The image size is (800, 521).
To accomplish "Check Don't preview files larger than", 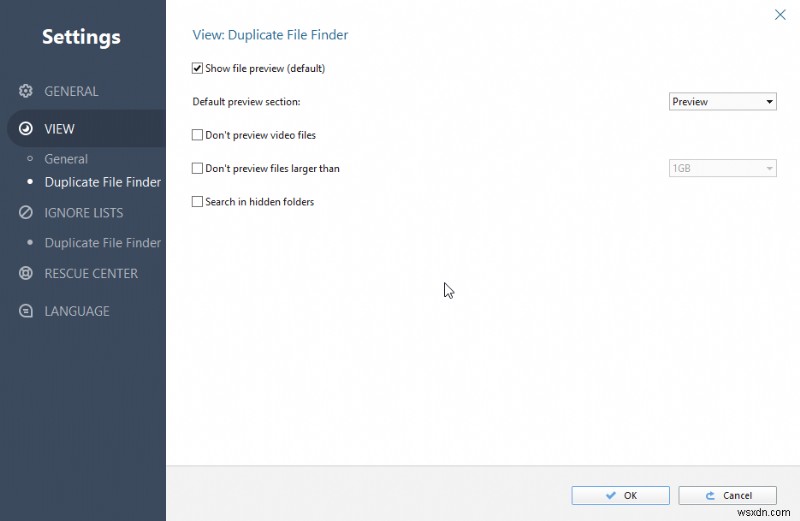I will coord(197,168).
